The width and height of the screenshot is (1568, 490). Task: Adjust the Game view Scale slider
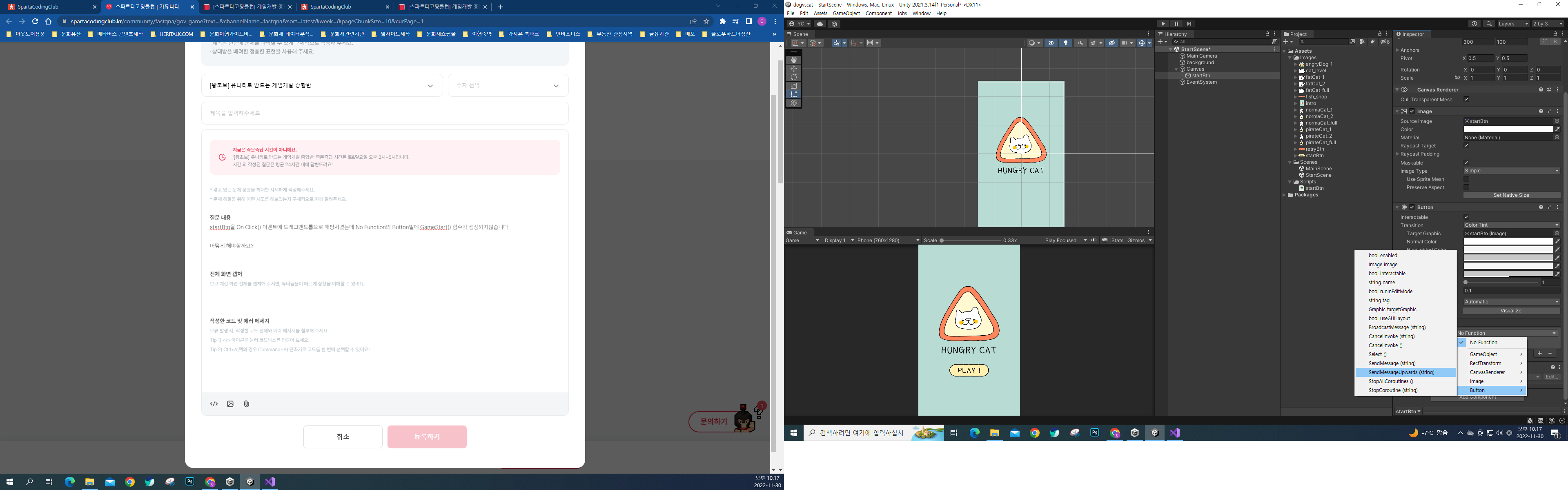[x=970, y=241]
